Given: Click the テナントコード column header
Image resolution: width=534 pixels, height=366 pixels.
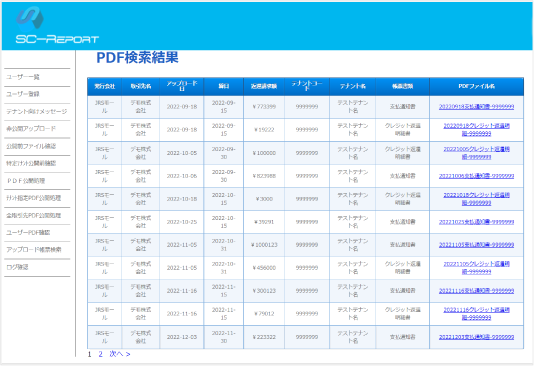Looking at the screenshot, I should 307,86.
